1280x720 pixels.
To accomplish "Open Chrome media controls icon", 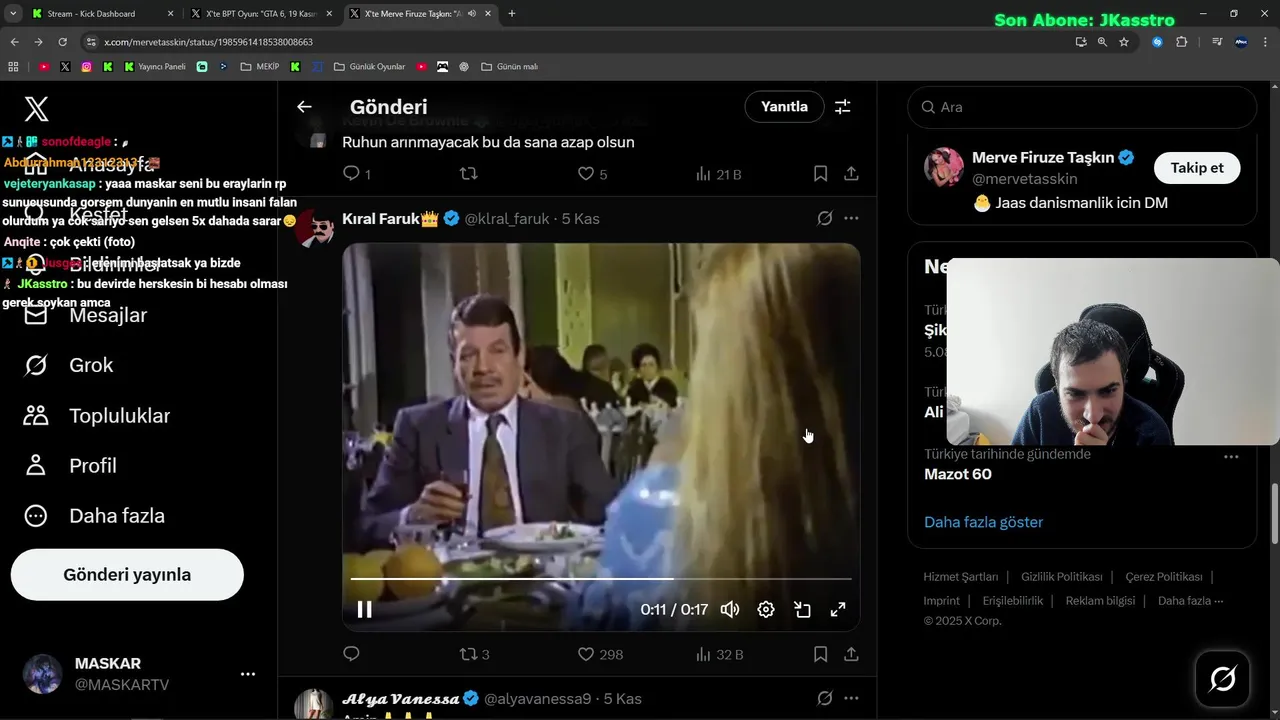I will tap(1216, 42).
